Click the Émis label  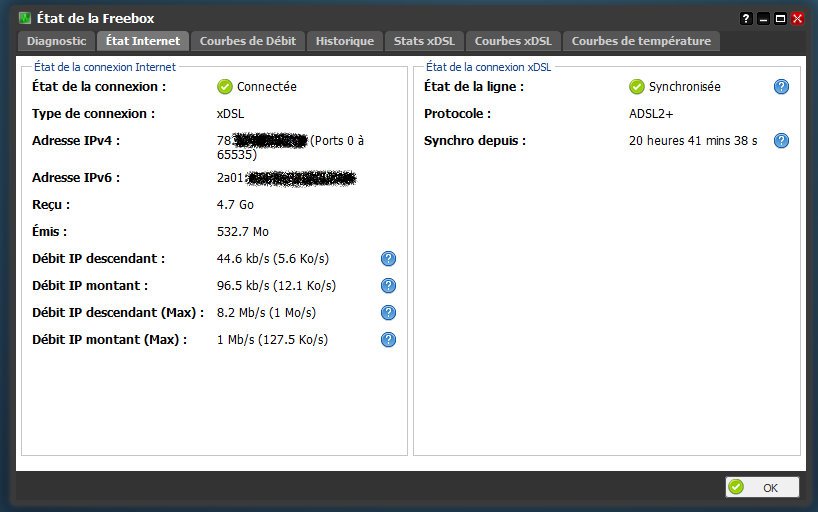(50, 232)
